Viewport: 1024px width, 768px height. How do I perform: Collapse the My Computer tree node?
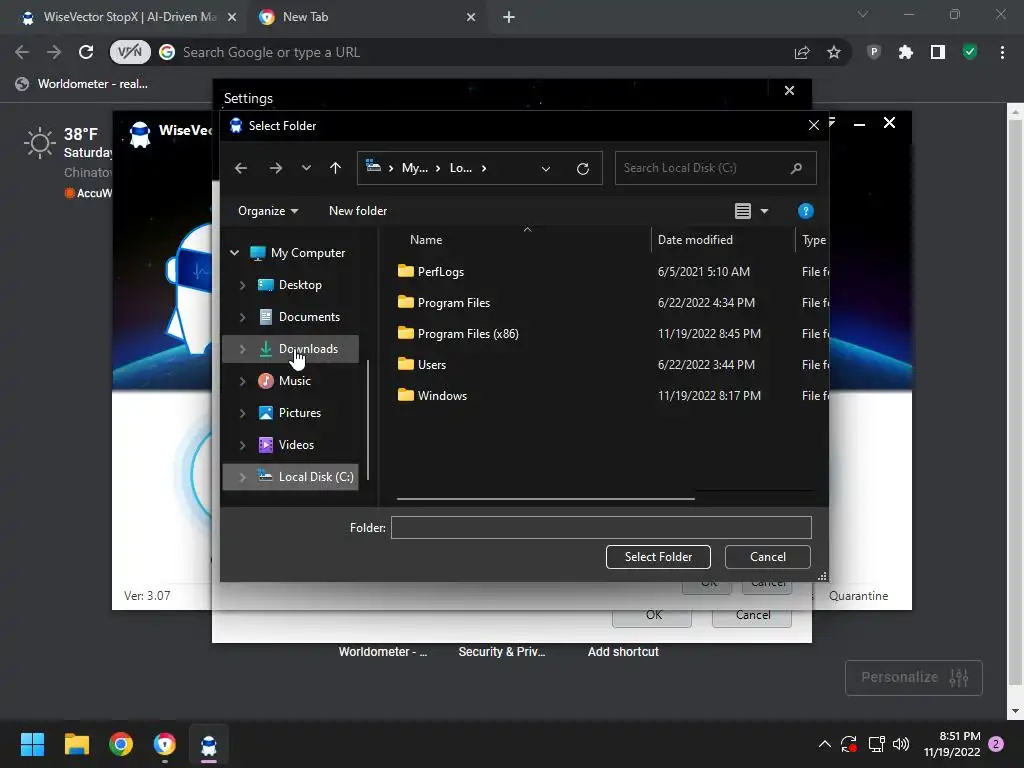(234, 253)
